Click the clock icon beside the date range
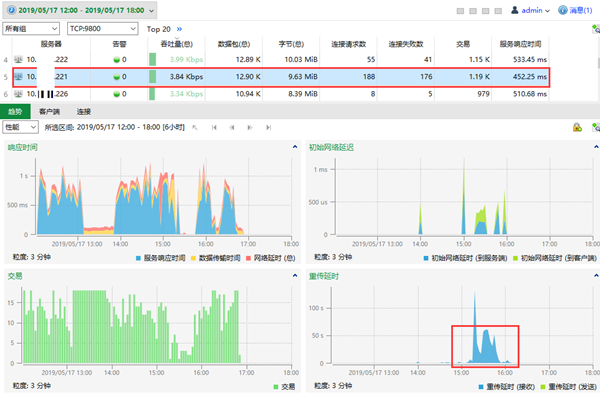Screen dimensions: 600x393 tap(11, 10)
